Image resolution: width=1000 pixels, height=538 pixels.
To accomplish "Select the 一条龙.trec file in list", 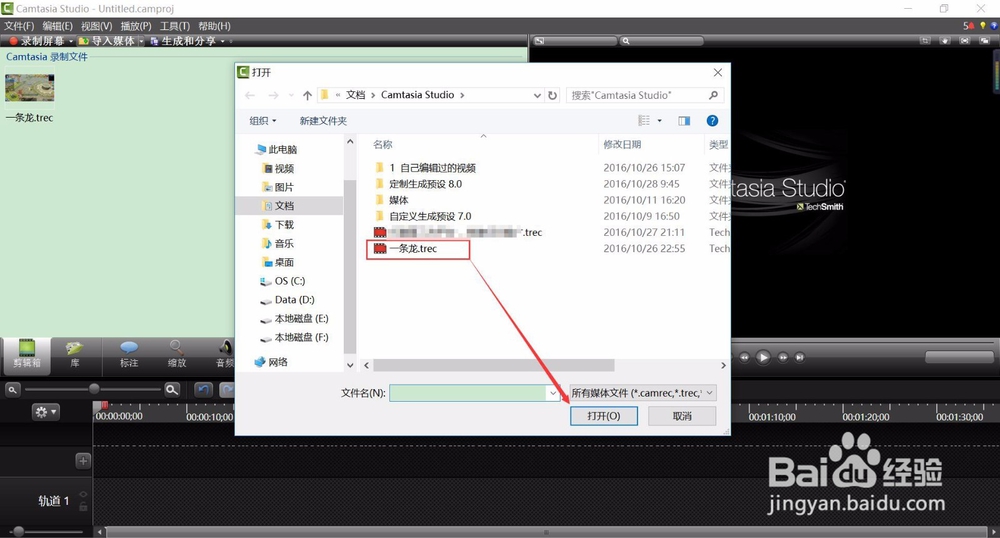I will pos(413,249).
